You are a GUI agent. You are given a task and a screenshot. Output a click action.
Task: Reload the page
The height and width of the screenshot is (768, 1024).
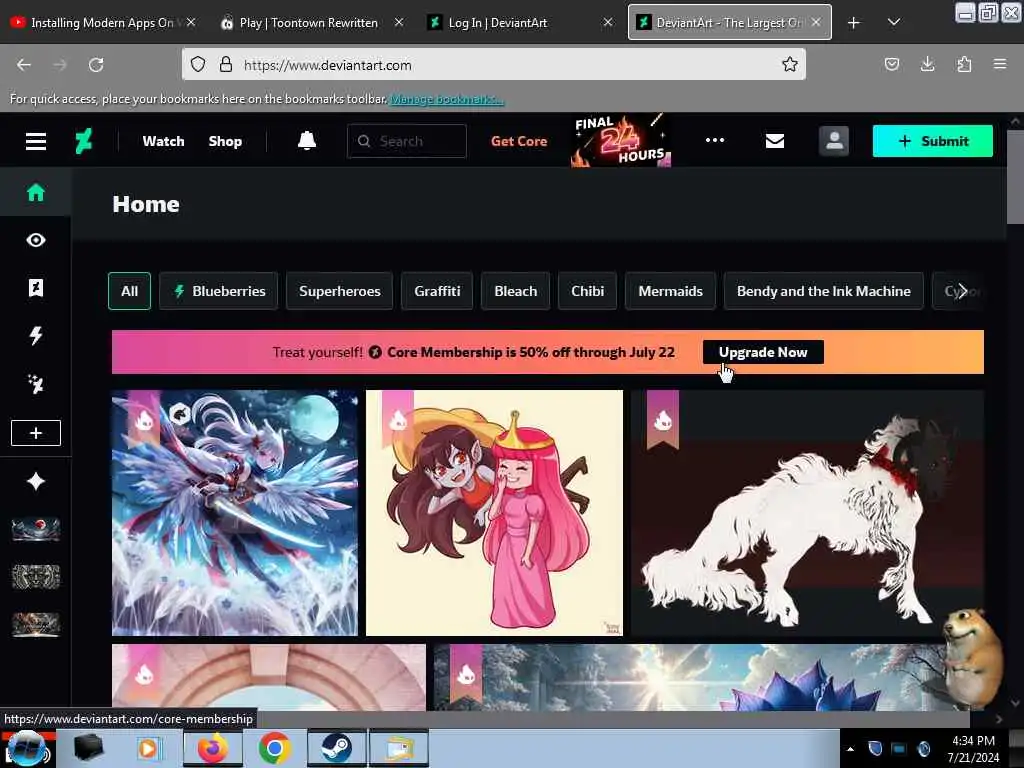pyautogui.click(x=96, y=65)
